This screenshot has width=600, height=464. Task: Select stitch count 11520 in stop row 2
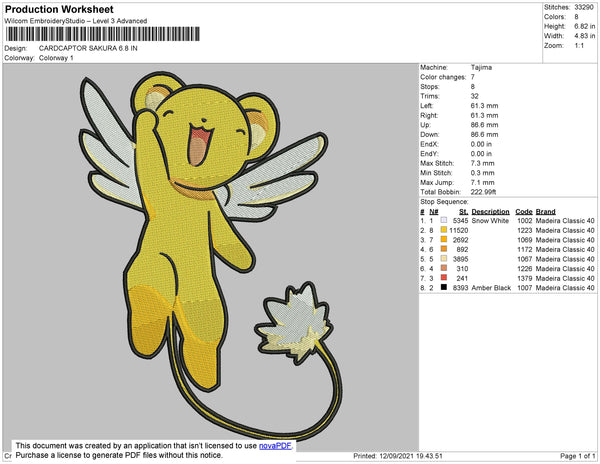pyautogui.click(x=458, y=230)
